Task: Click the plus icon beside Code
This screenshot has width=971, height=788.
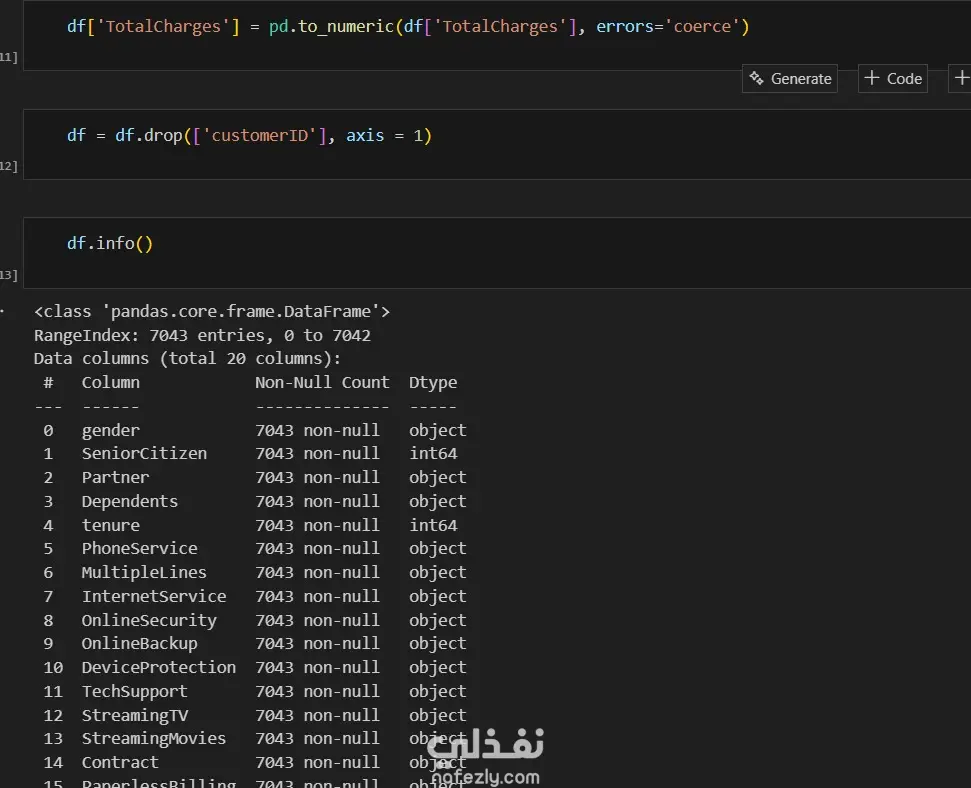Action: click(x=872, y=79)
